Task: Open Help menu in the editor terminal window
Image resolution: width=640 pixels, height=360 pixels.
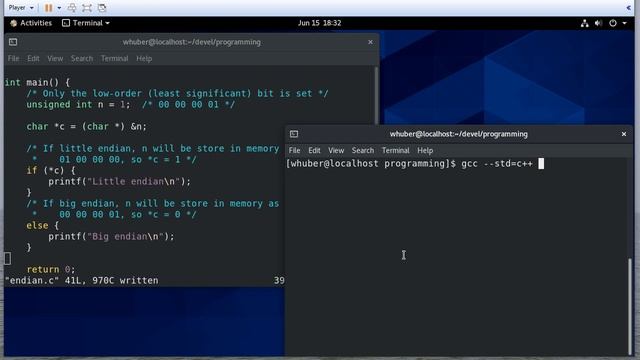Action: pos(144,58)
